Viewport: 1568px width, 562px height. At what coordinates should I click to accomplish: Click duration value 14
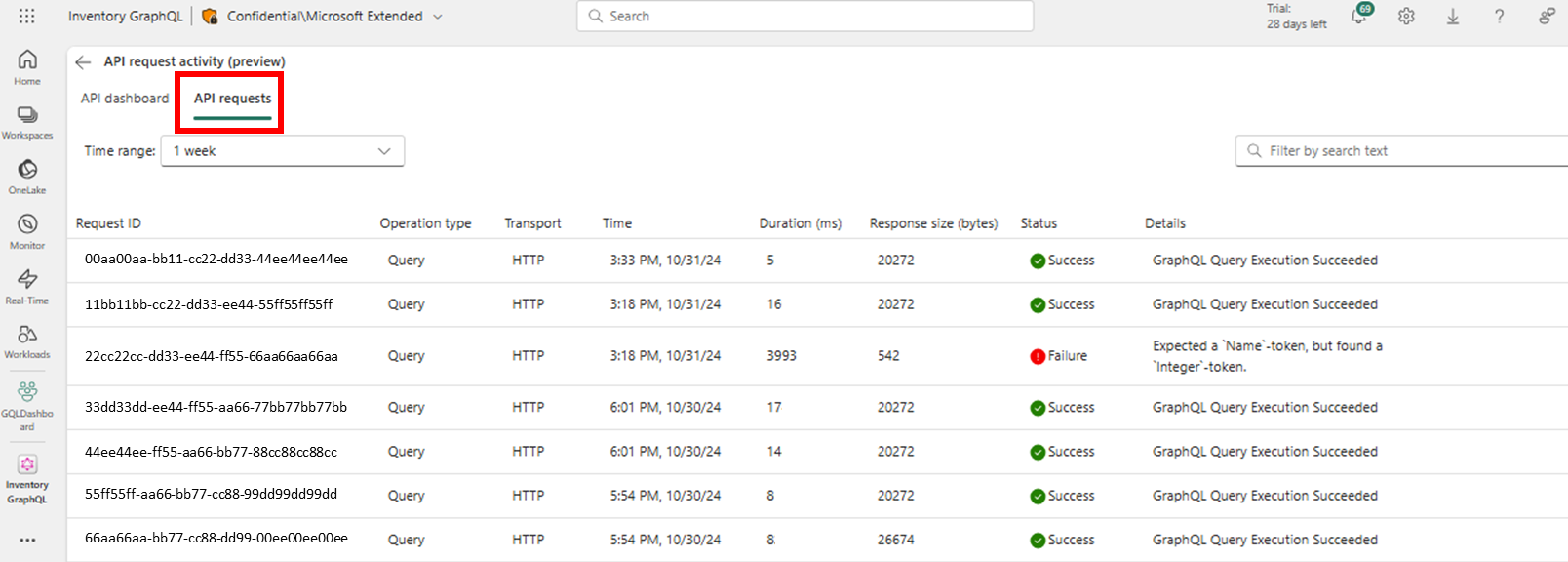[774, 452]
